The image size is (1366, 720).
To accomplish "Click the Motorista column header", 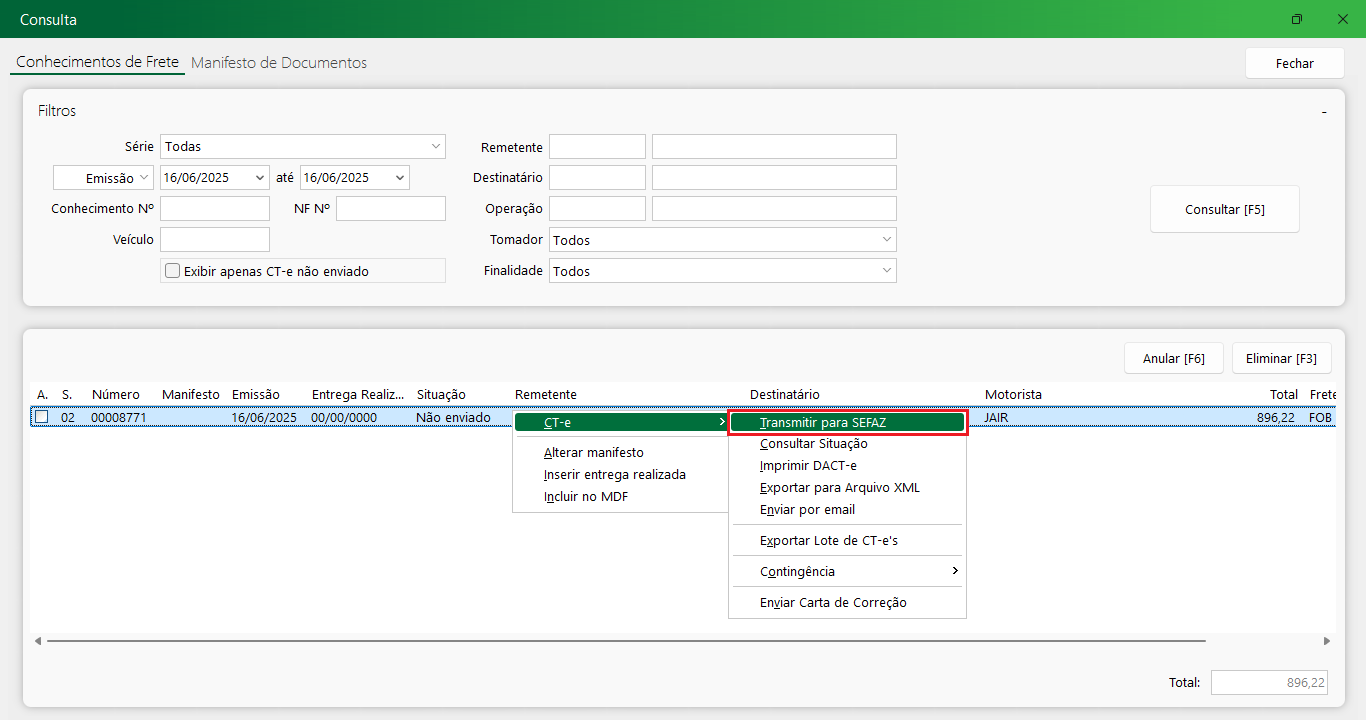I will (x=1013, y=395).
